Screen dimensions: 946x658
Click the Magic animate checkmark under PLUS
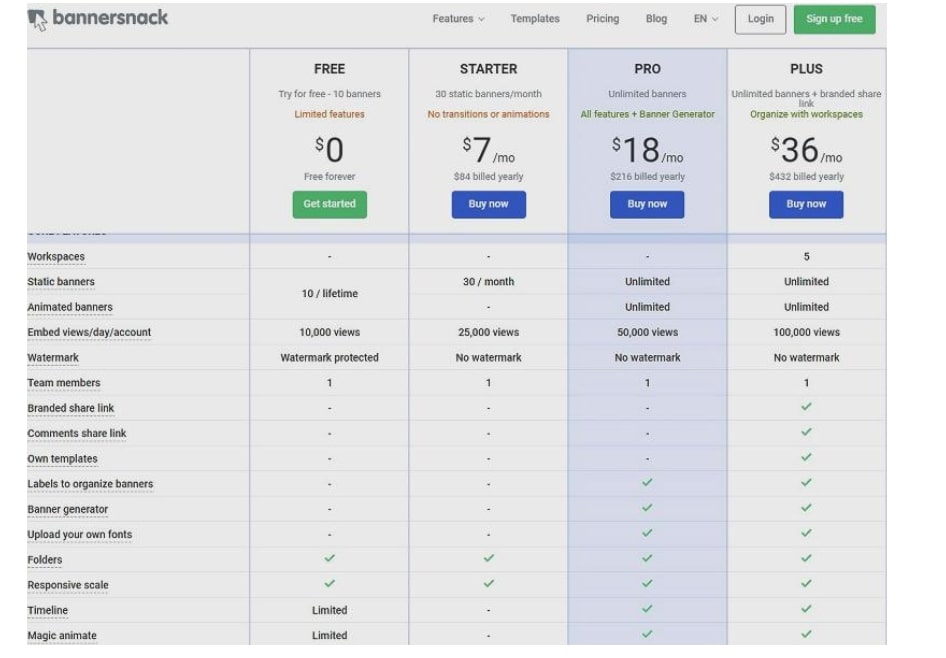pyautogui.click(x=805, y=635)
